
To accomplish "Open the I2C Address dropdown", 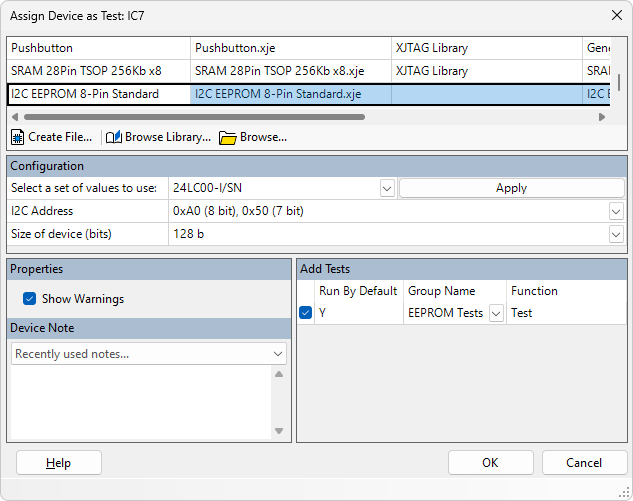I will pyautogui.click(x=616, y=211).
